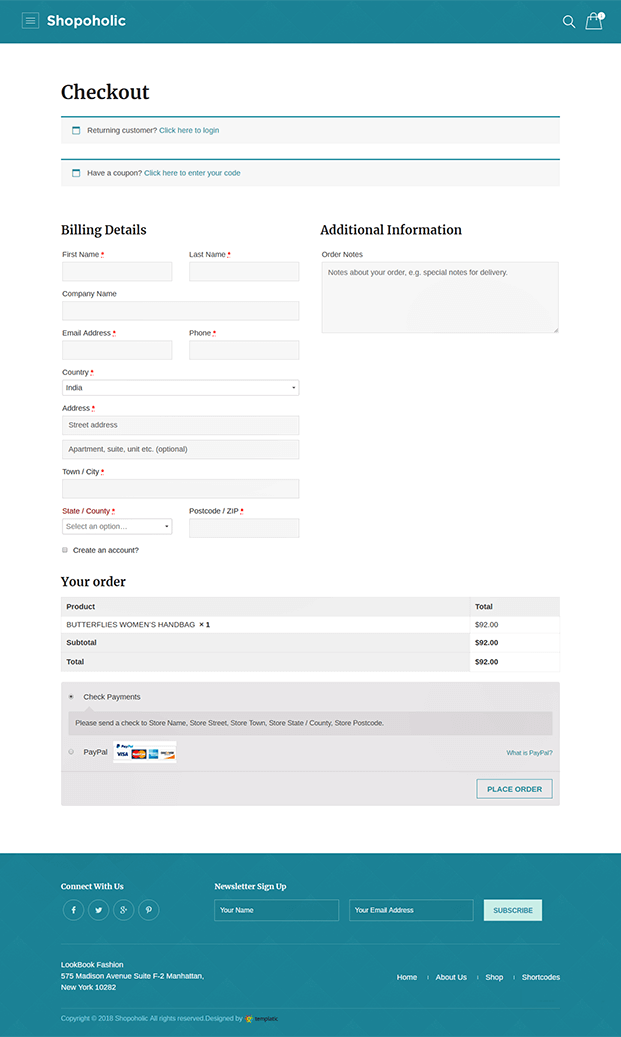Image resolution: width=621 pixels, height=1037 pixels.
Task: Click the Order Notes text area
Action: pyautogui.click(x=439, y=297)
